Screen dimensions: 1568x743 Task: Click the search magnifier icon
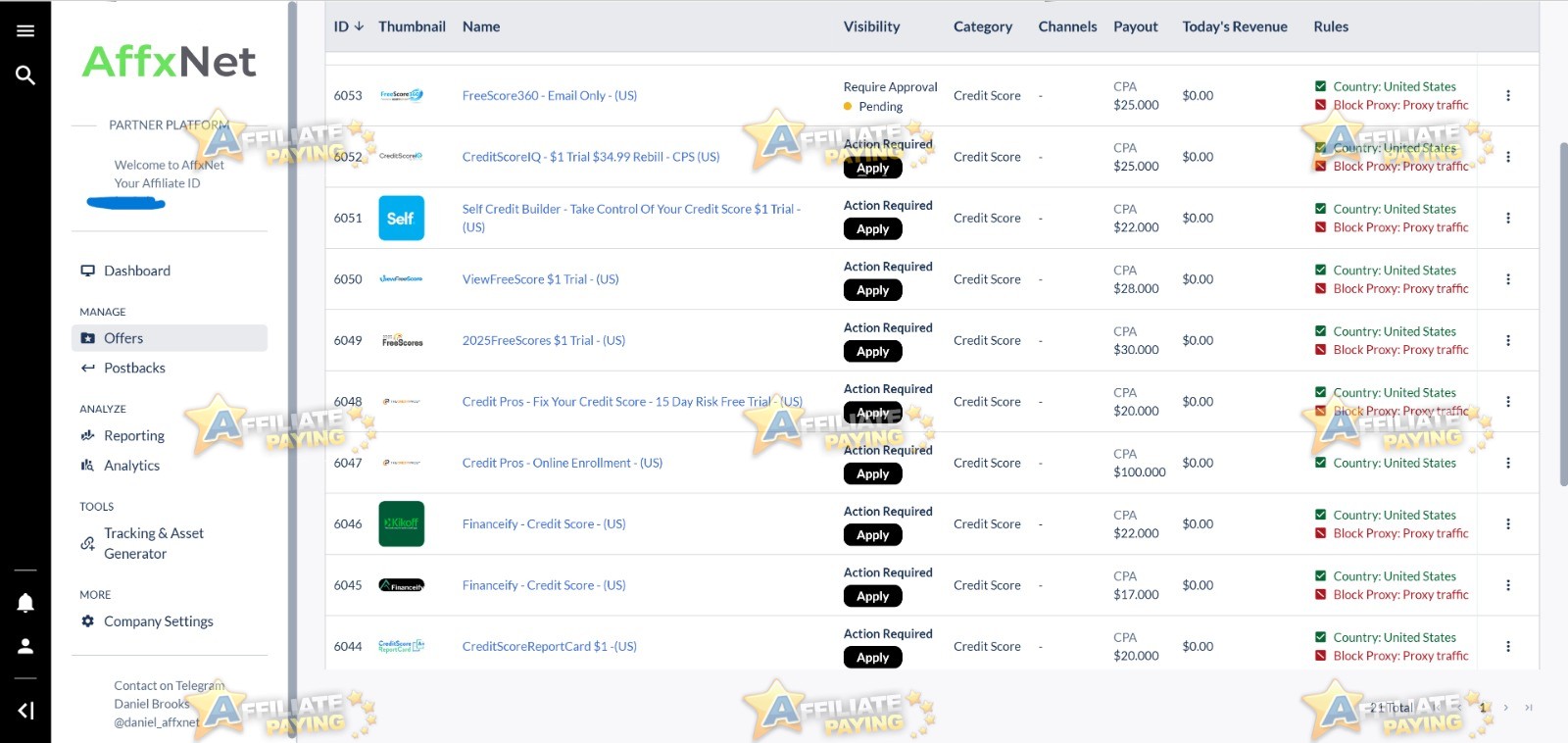click(25, 75)
